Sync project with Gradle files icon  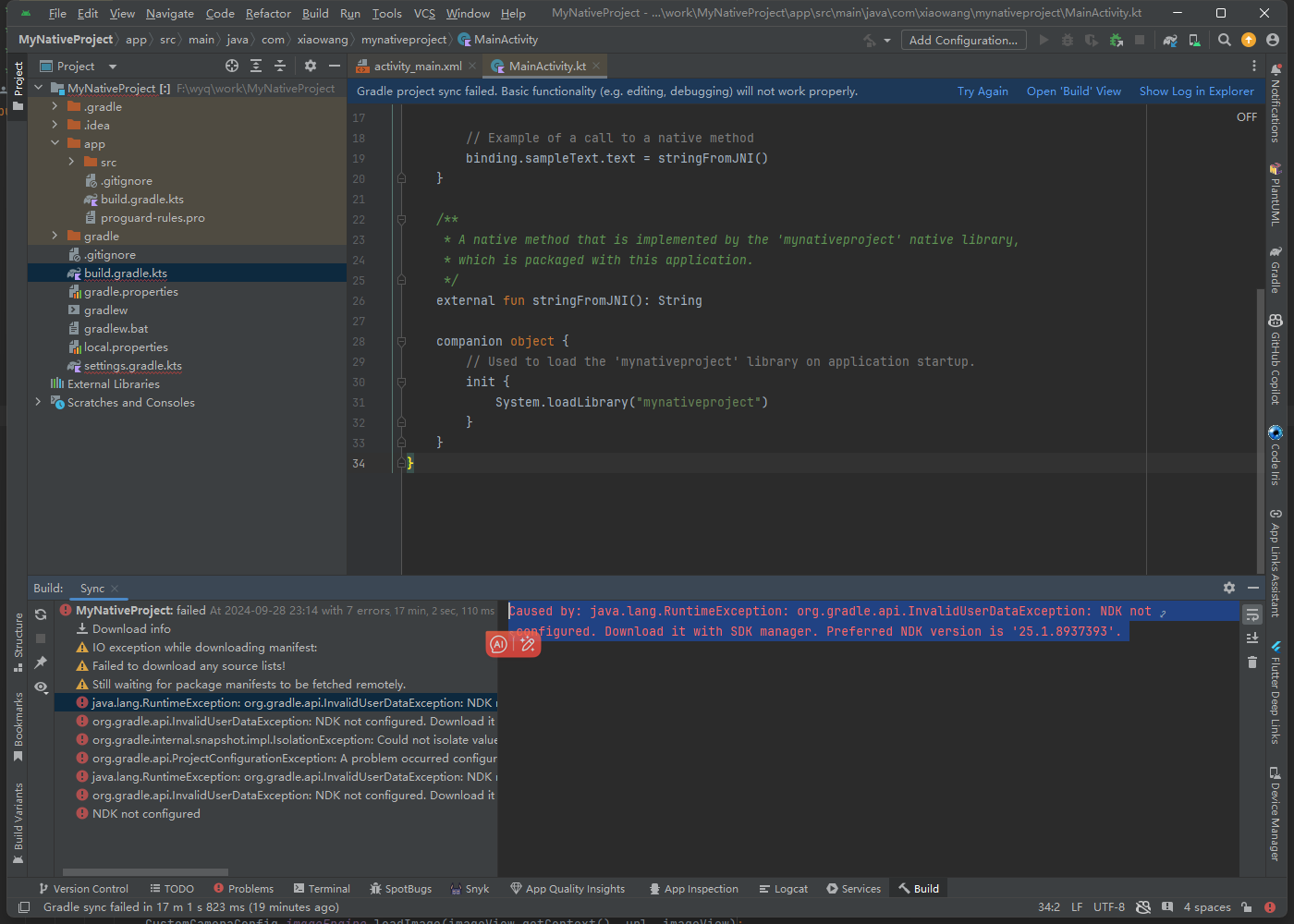(1170, 40)
